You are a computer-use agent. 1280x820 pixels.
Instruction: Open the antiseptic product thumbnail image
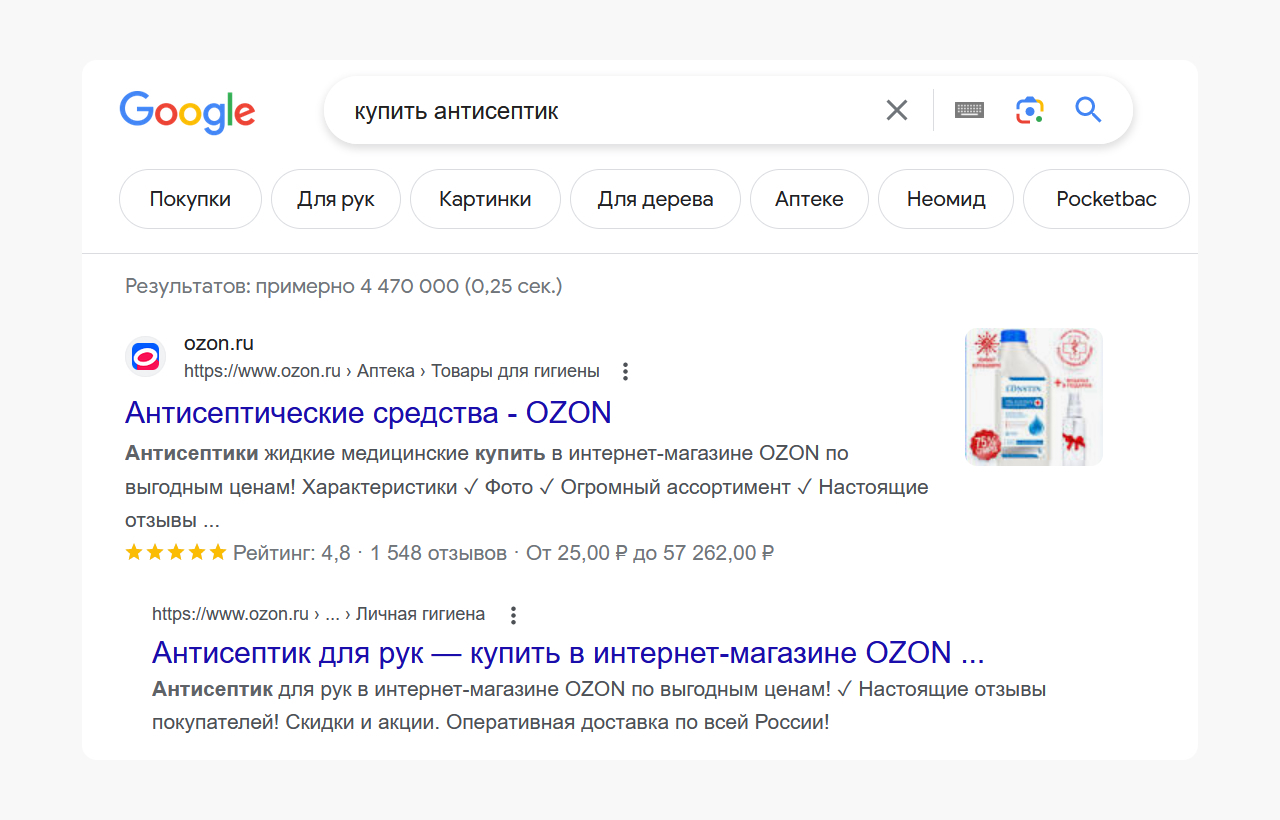click(x=1034, y=397)
